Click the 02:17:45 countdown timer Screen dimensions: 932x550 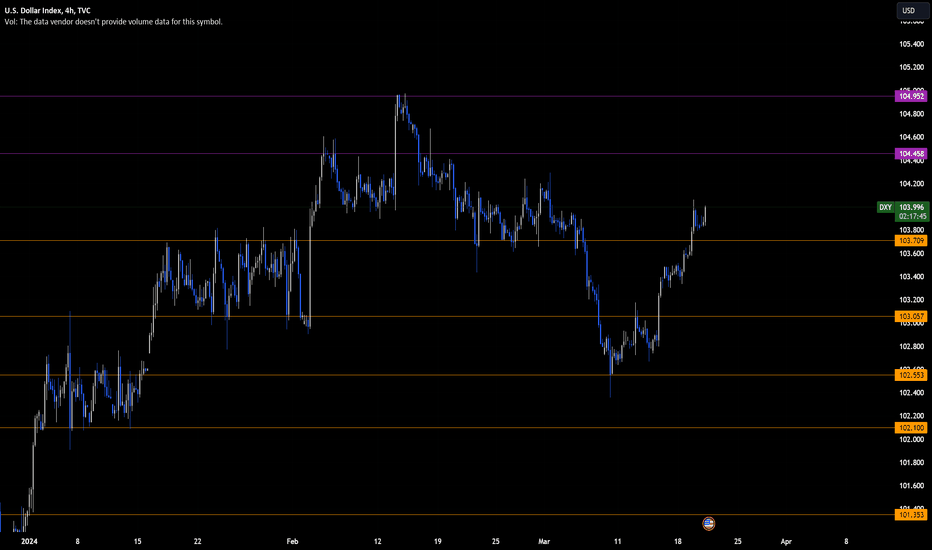(912, 216)
